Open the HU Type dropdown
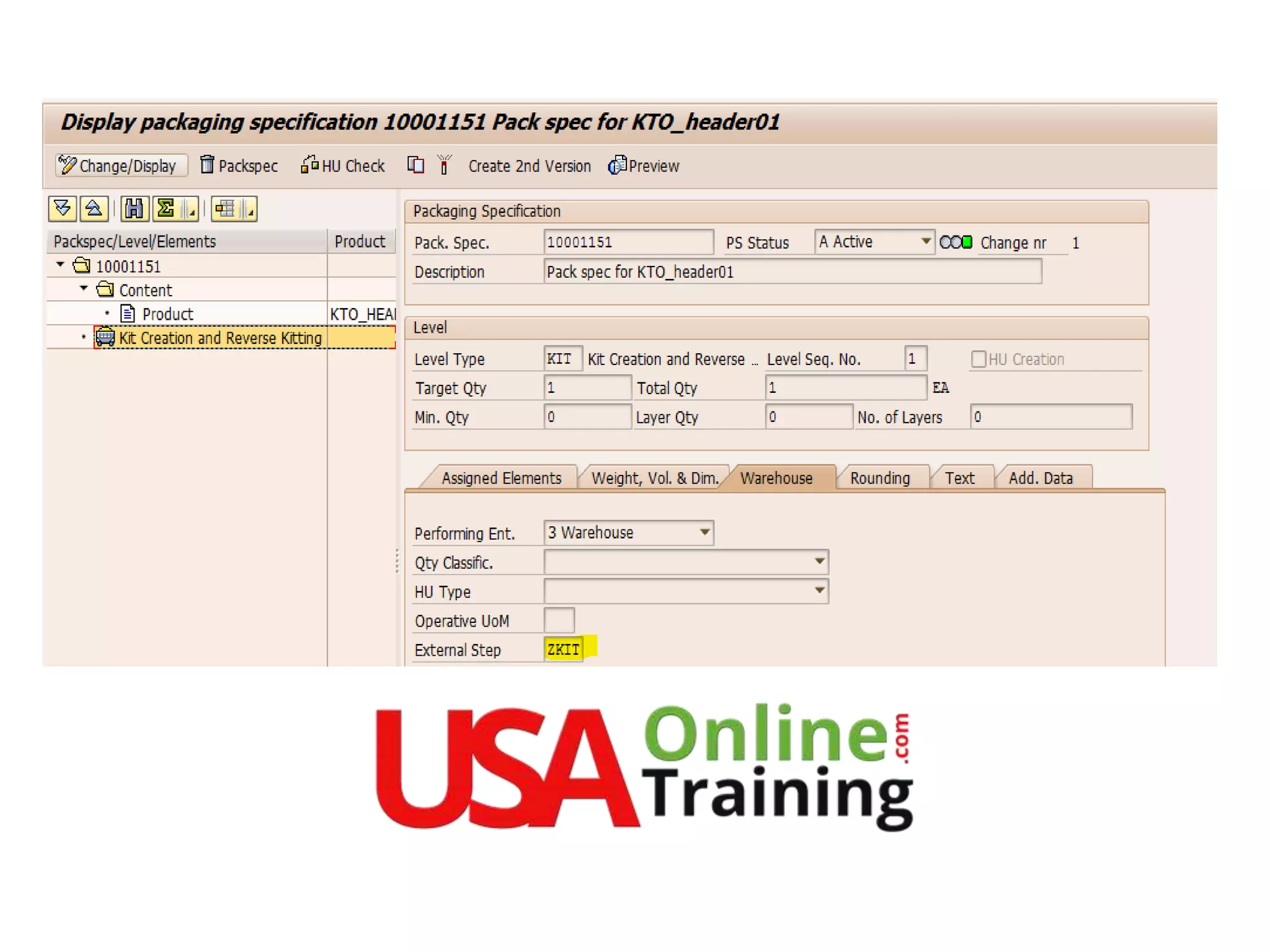 [819, 591]
